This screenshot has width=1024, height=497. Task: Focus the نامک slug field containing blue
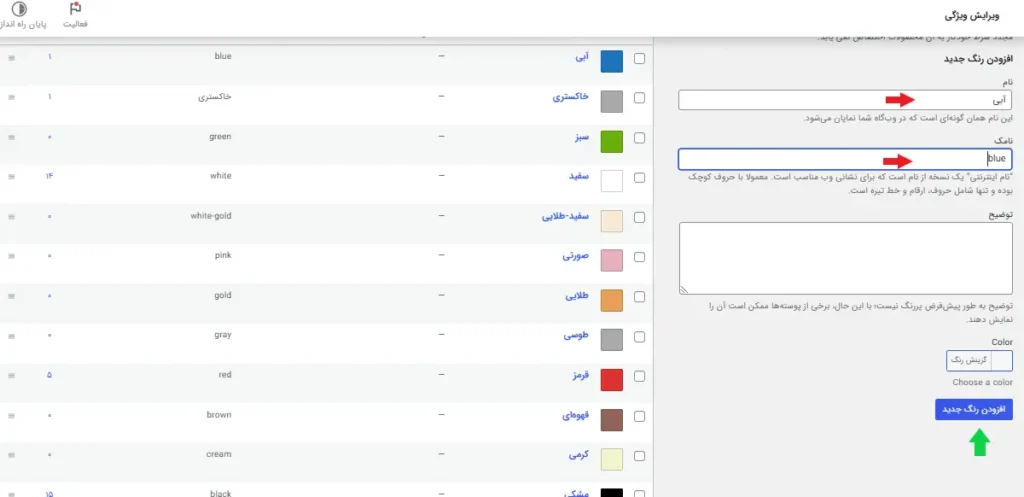[845, 159]
